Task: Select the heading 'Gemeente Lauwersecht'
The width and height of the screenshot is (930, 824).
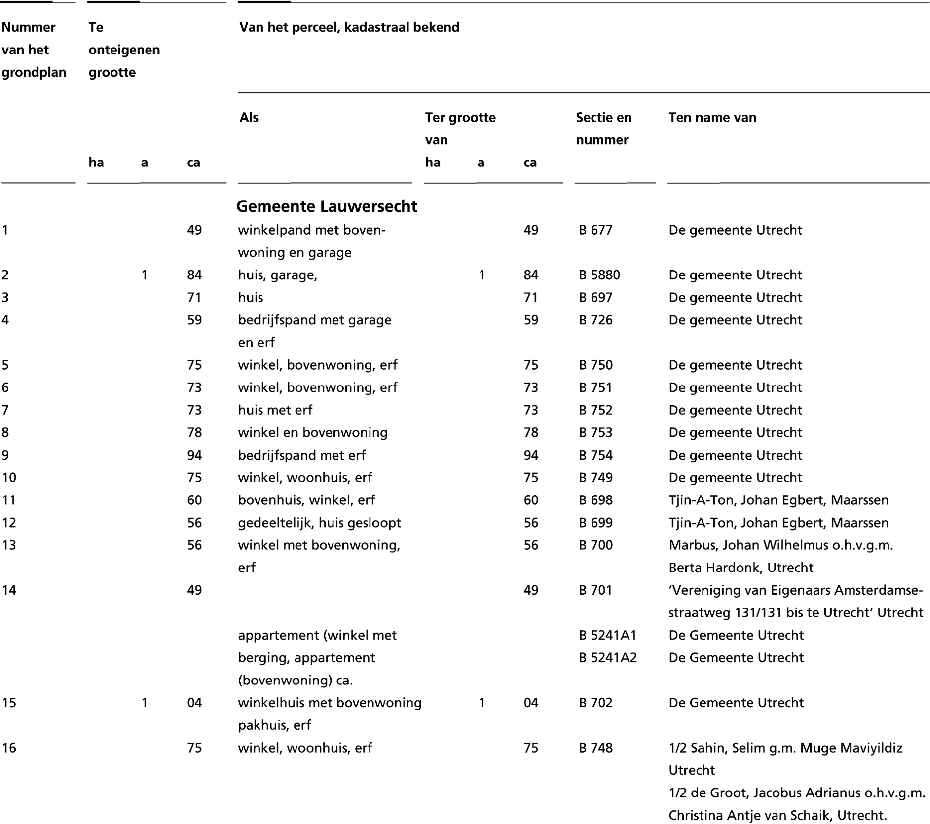Action: click(x=326, y=206)
